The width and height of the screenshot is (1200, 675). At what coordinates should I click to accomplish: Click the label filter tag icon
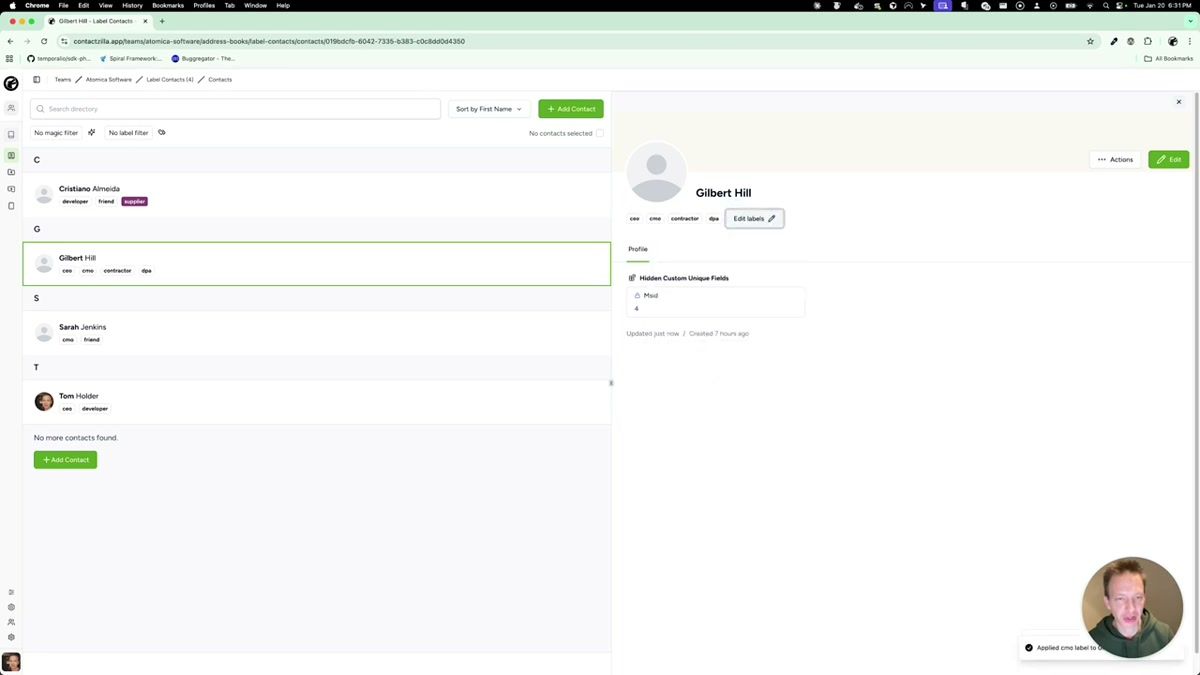[161, 132]
